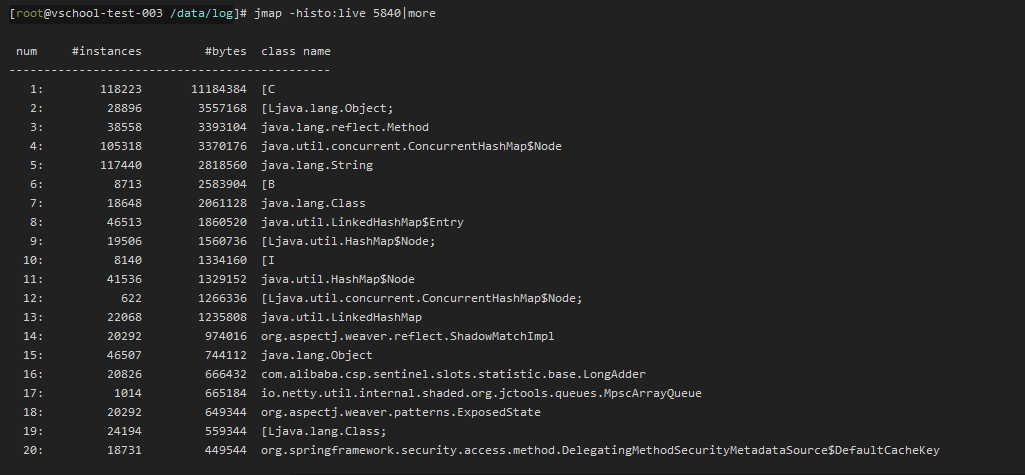The image size is (1025, 475).
Task: Select the org.aspectj.weaver.reflect.ShadowMatchImpl class name
Action: tap(407, 336)
